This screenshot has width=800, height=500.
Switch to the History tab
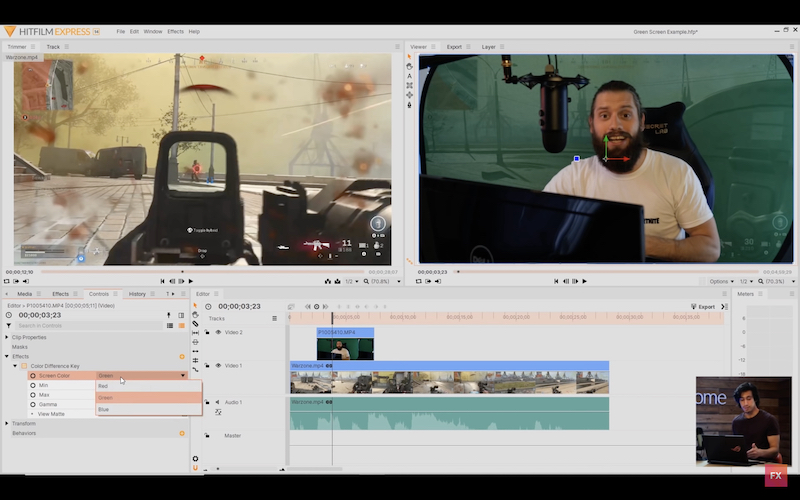coord(137,294)
